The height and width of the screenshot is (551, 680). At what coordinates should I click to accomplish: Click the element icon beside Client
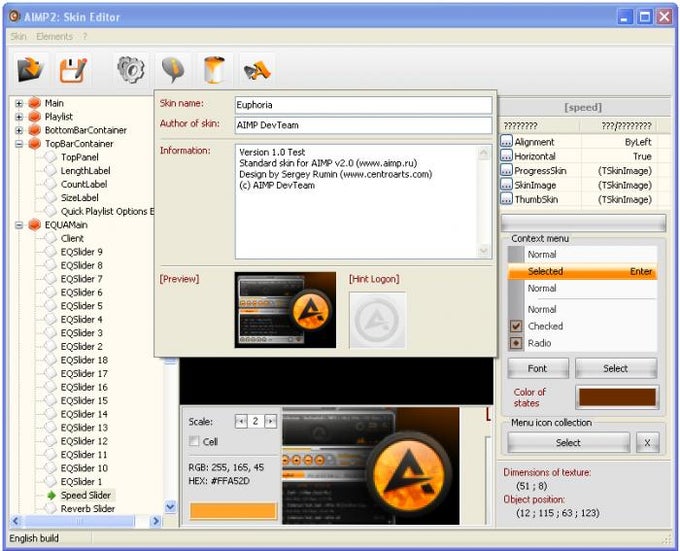tap(51, 238)
